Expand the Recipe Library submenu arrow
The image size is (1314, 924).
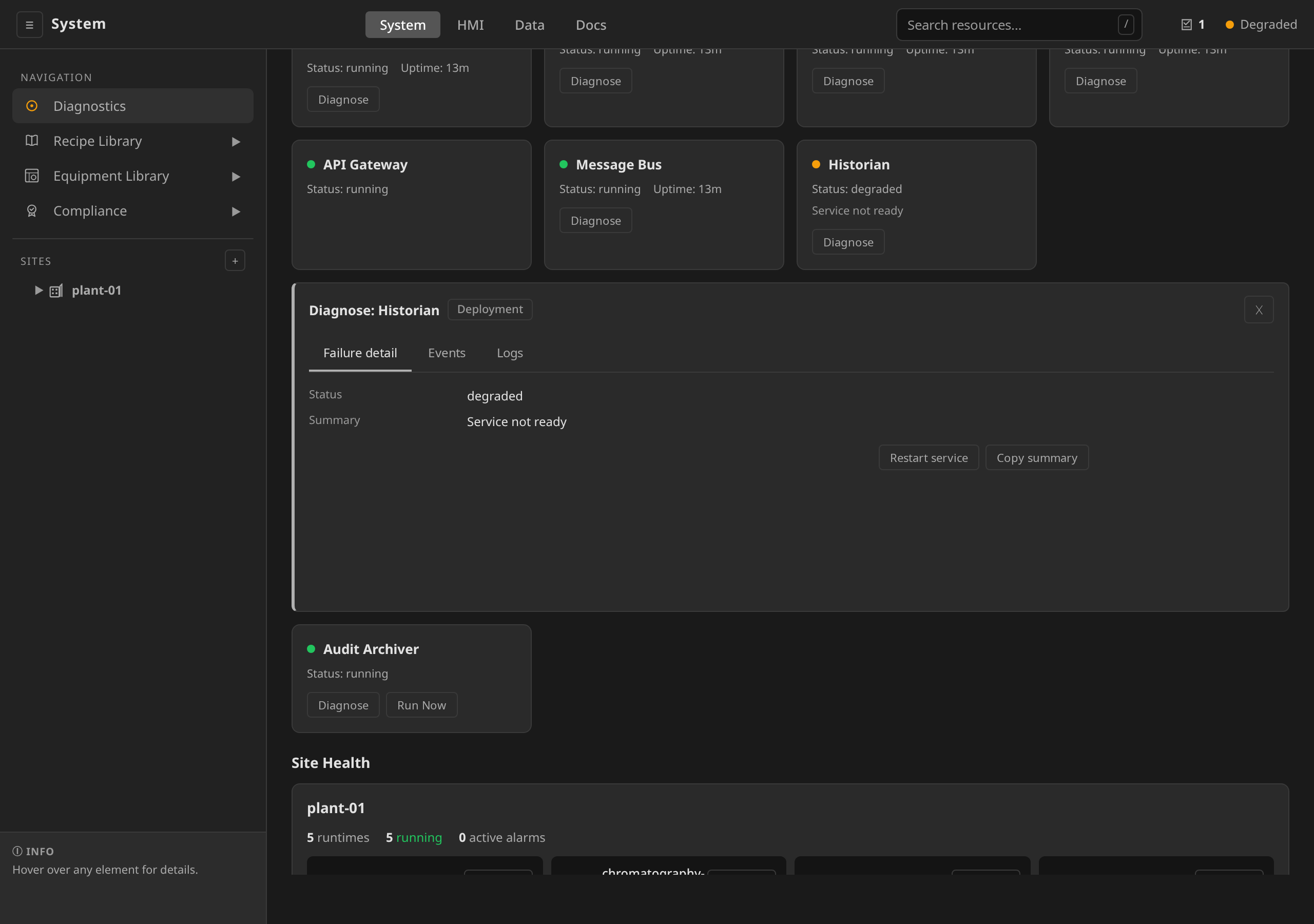(236, 141)
